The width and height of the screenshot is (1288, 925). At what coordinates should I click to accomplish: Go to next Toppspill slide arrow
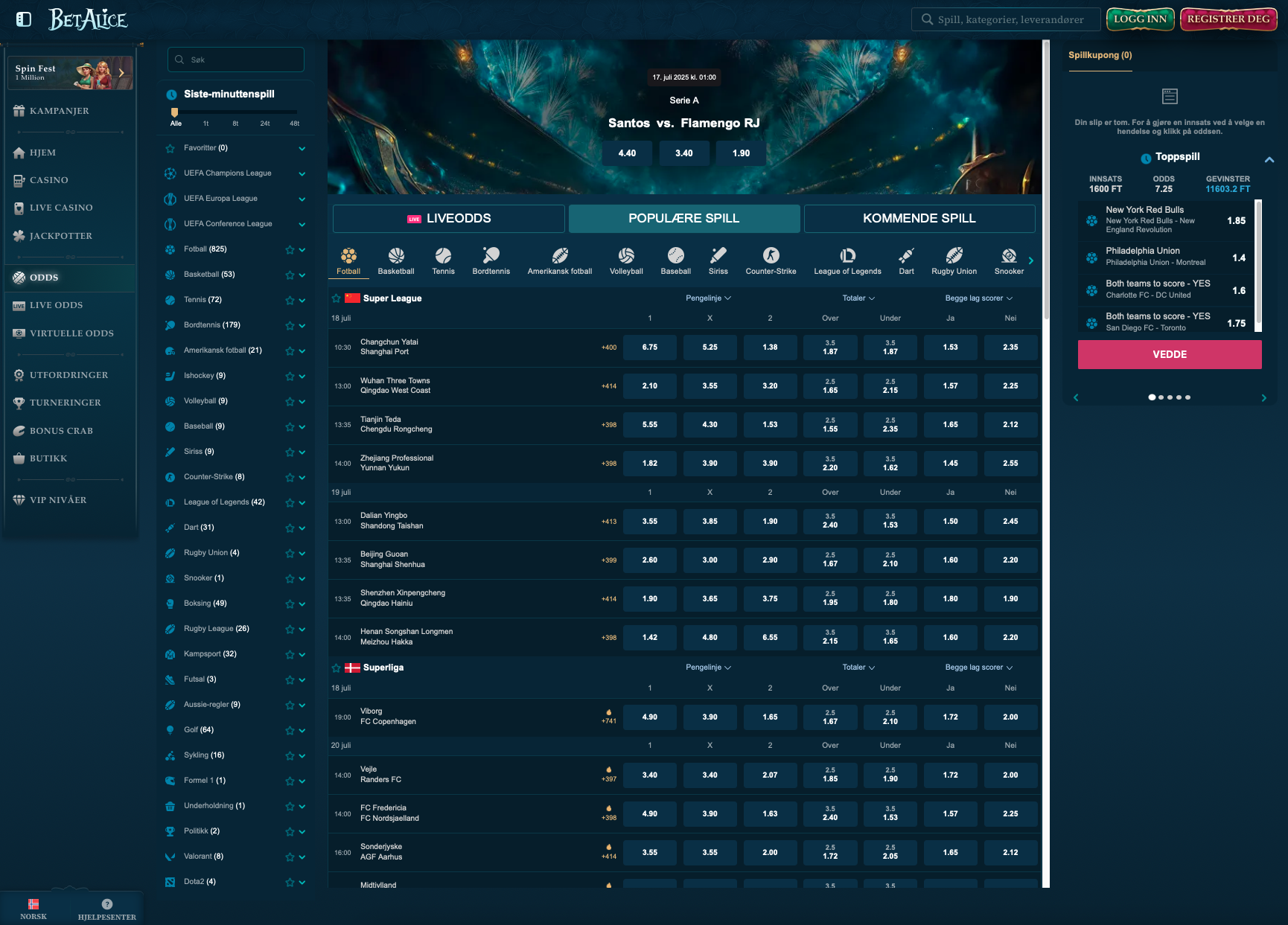click(x=1263, y=398)
